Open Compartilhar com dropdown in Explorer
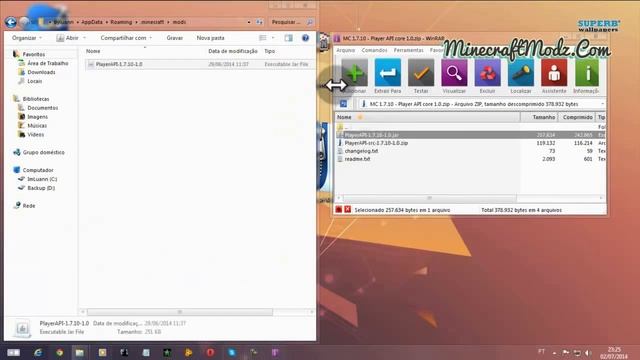Screen dimensions: 640x360 (126, 38)
